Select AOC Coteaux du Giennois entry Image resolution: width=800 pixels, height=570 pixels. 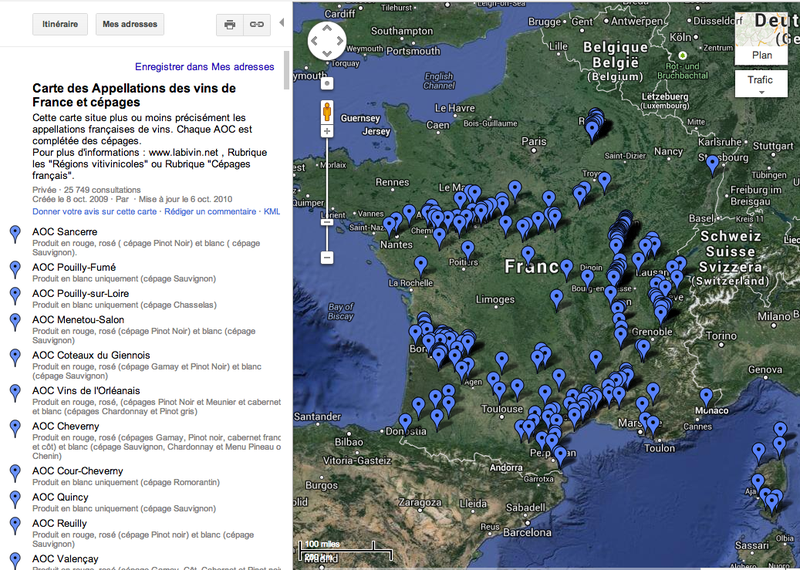[91, 355]
